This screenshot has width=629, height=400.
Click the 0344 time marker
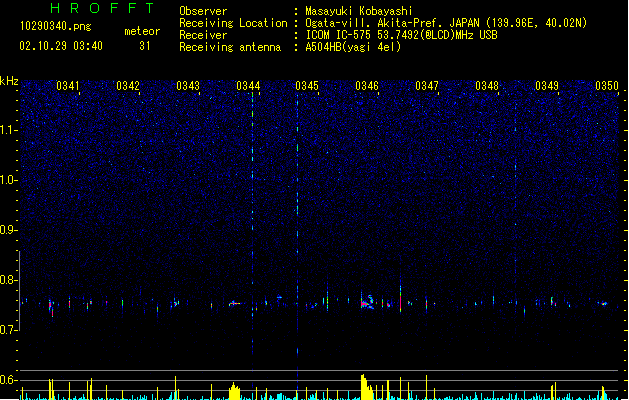(x=248, y=86)
